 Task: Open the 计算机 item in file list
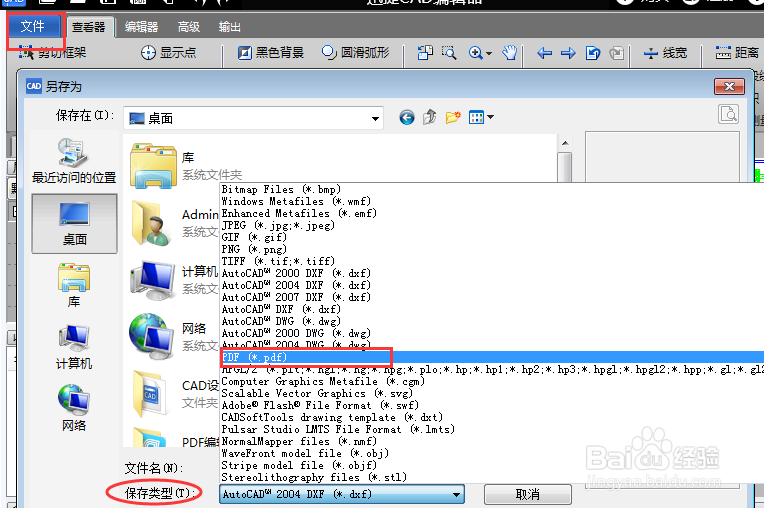point(174,280)
